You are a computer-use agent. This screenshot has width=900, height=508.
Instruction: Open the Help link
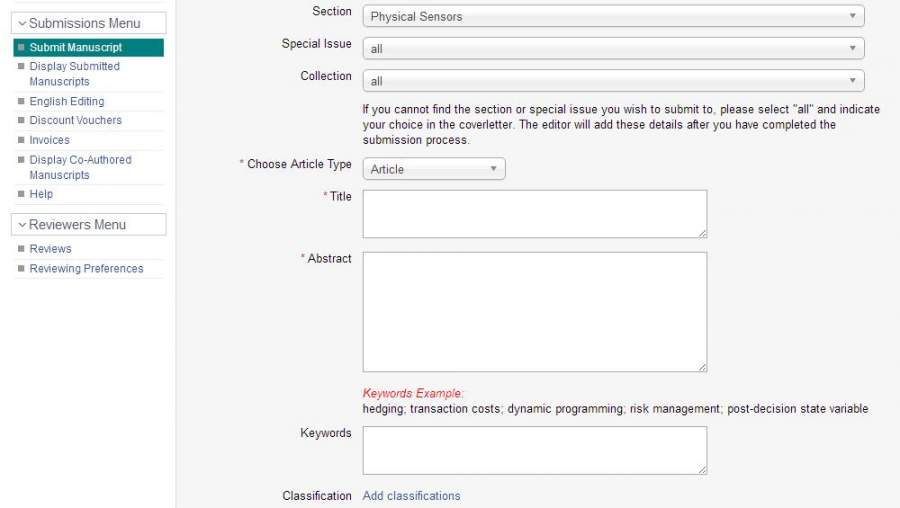tap(41, 194)
